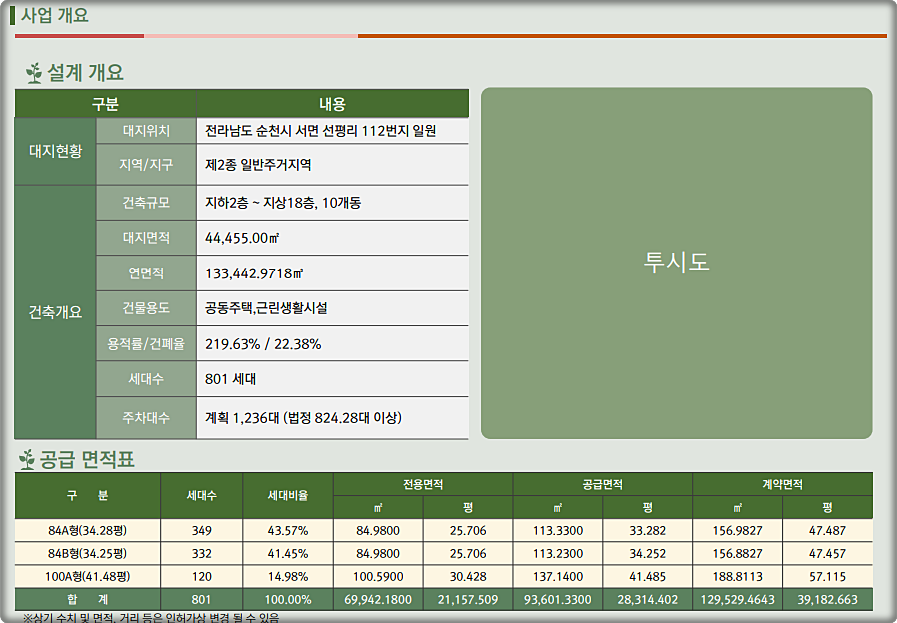Click the 투시도 perspective image placeholder
897x623 pixels.
(676, 263)
